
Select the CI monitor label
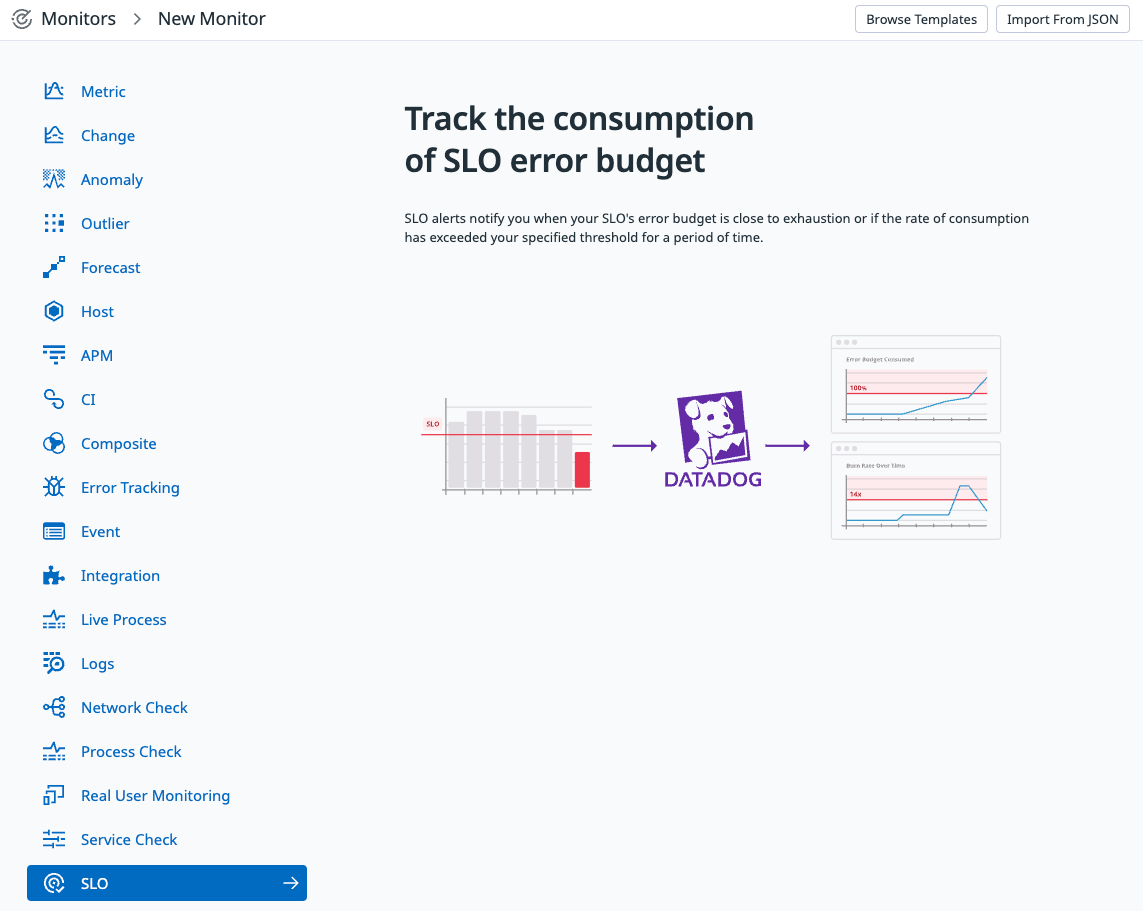[x=88, y=399]
